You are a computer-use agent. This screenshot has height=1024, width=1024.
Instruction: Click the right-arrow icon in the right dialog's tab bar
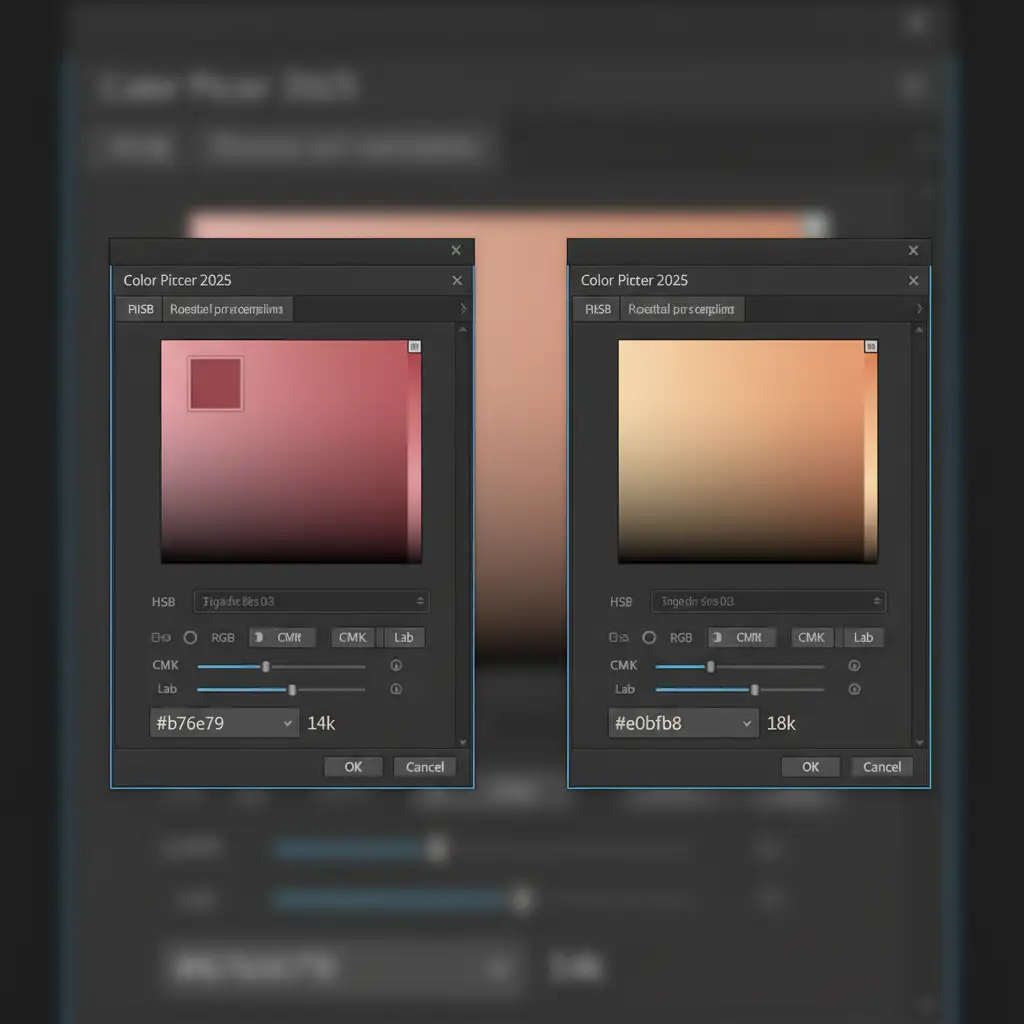[919, 309]
